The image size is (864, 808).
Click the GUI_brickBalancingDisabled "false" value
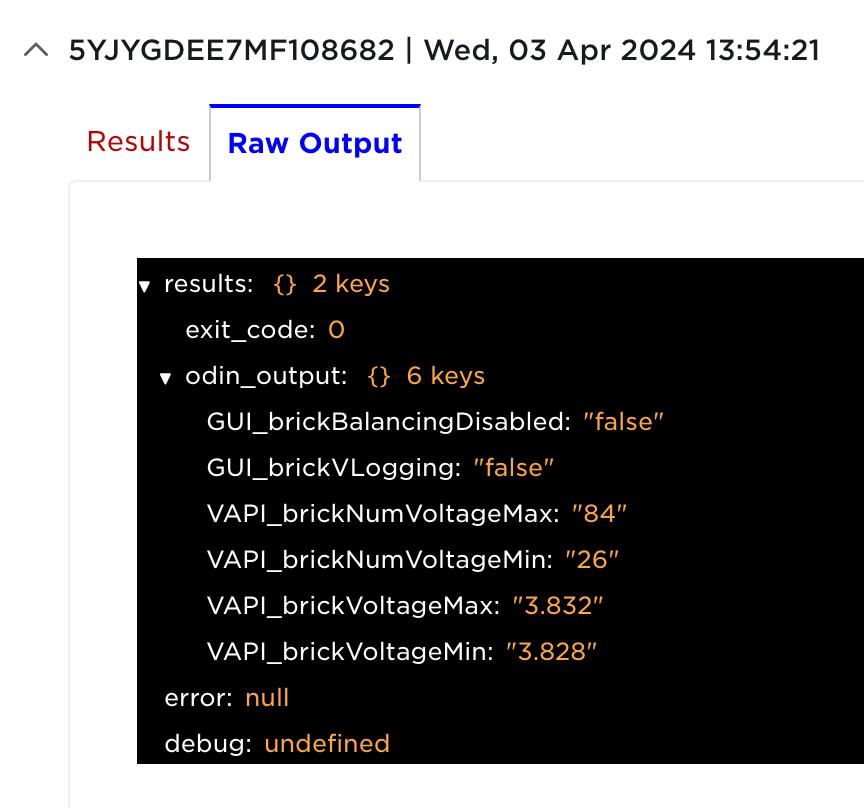tap(623, 422)
